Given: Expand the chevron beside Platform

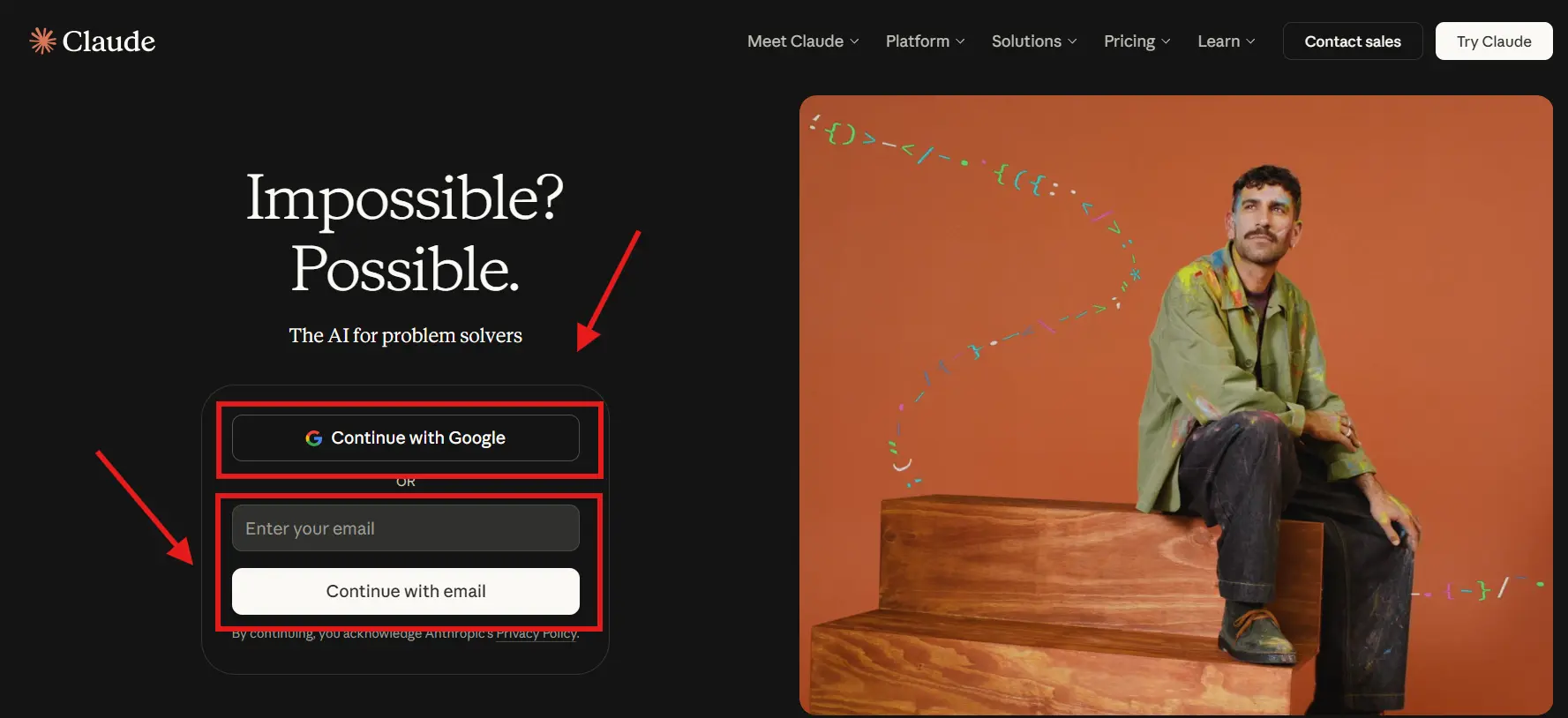Looking at the screenshot, I should click(x=961, y=41).
